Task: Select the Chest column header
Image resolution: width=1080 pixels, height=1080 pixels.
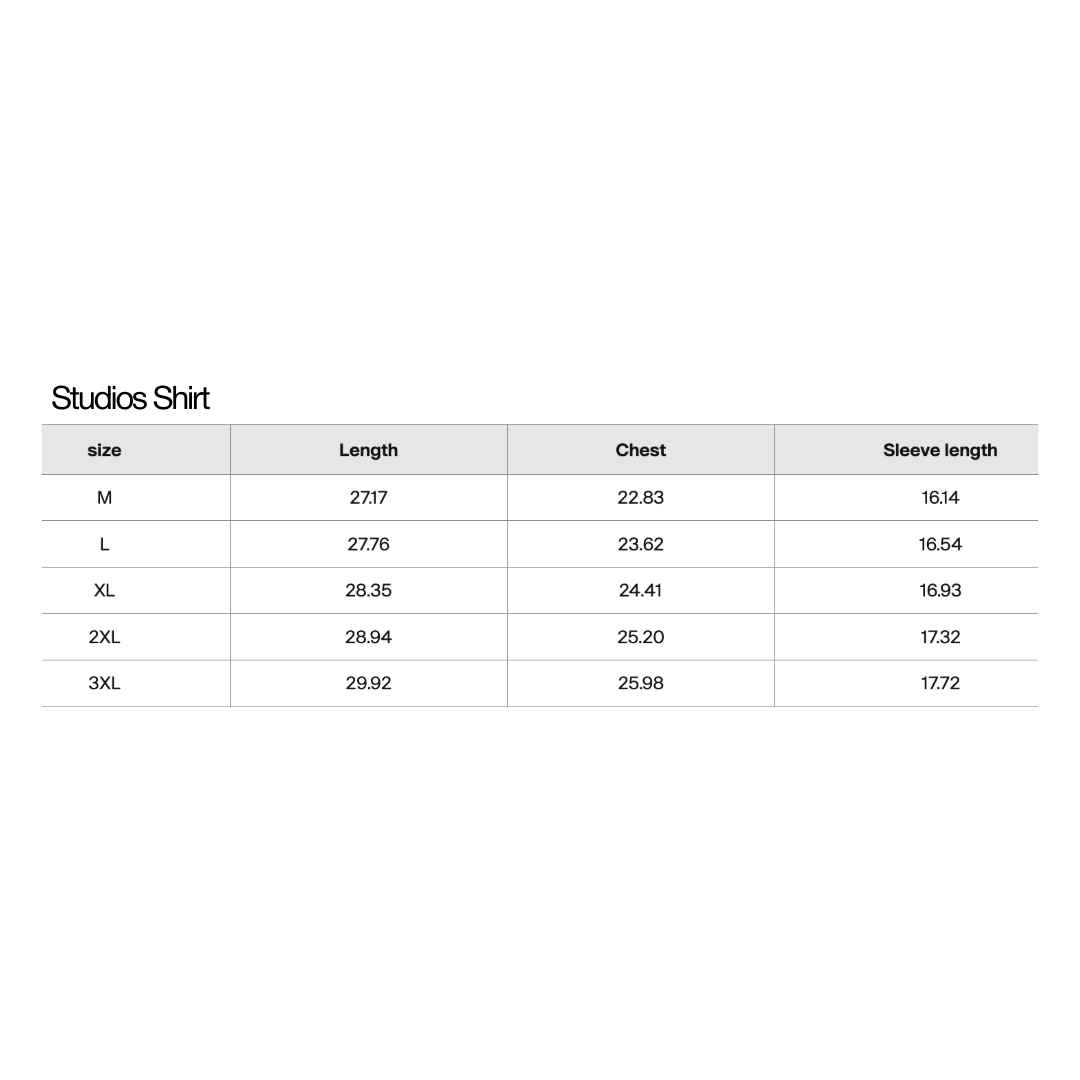Action: [641, 450]
